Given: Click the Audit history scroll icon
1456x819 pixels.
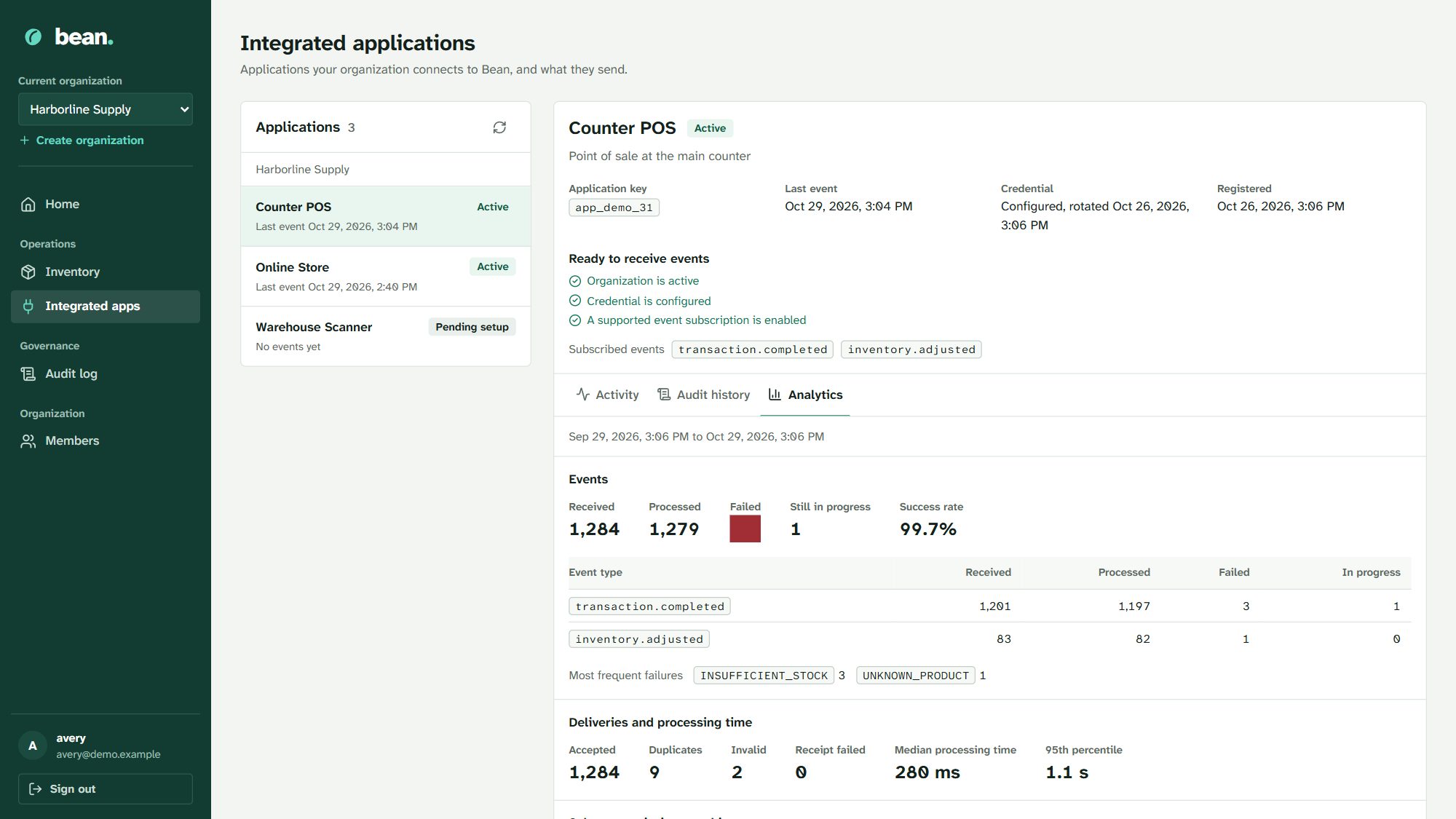Looking at the screenshot, I should coord(664,395).
